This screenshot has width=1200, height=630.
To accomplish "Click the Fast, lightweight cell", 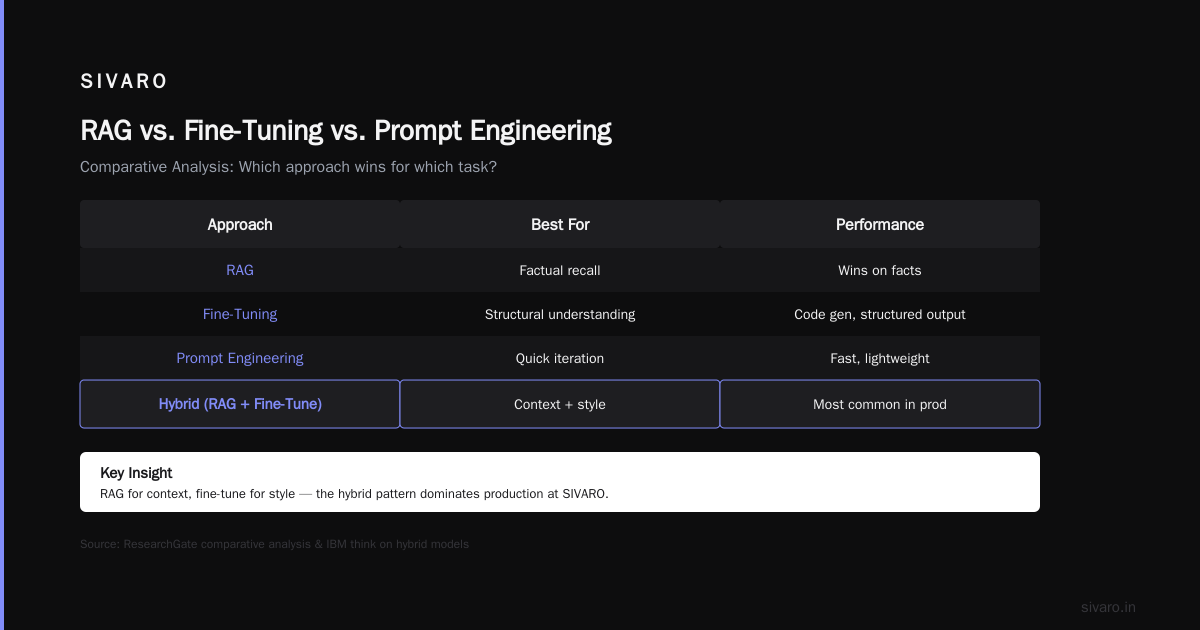I will pos(880,358).
